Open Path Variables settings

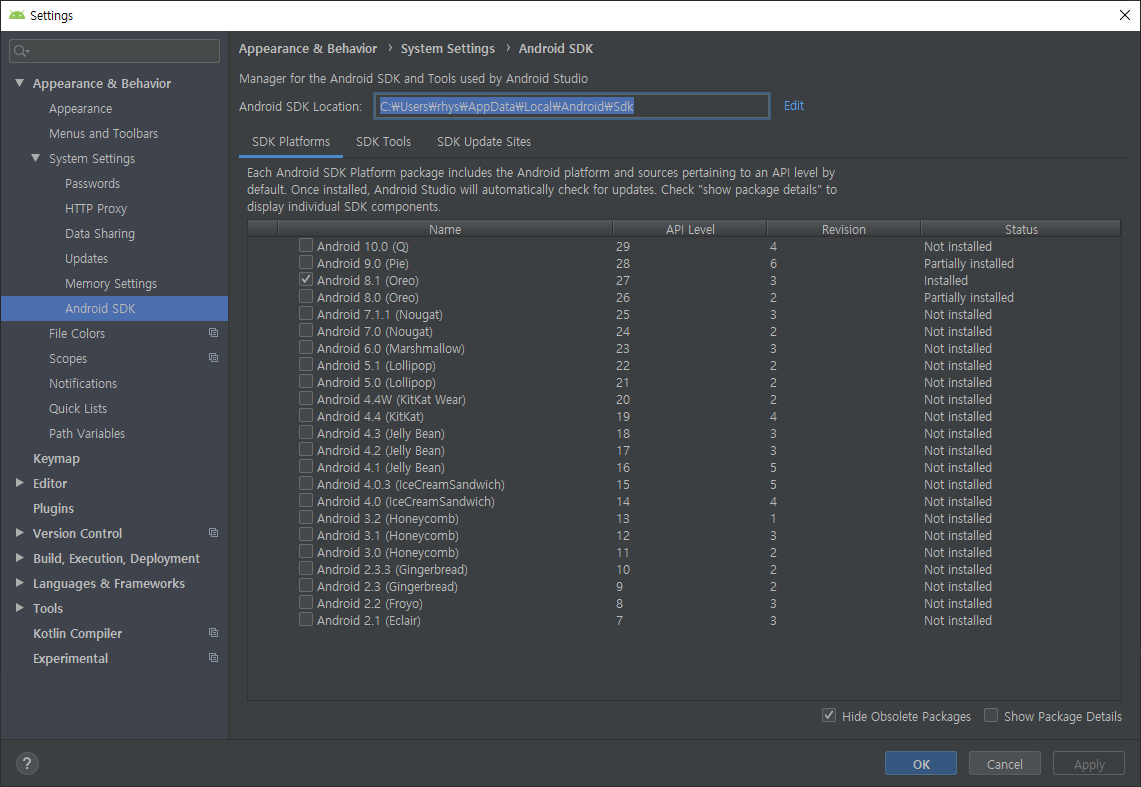(87, 434)
